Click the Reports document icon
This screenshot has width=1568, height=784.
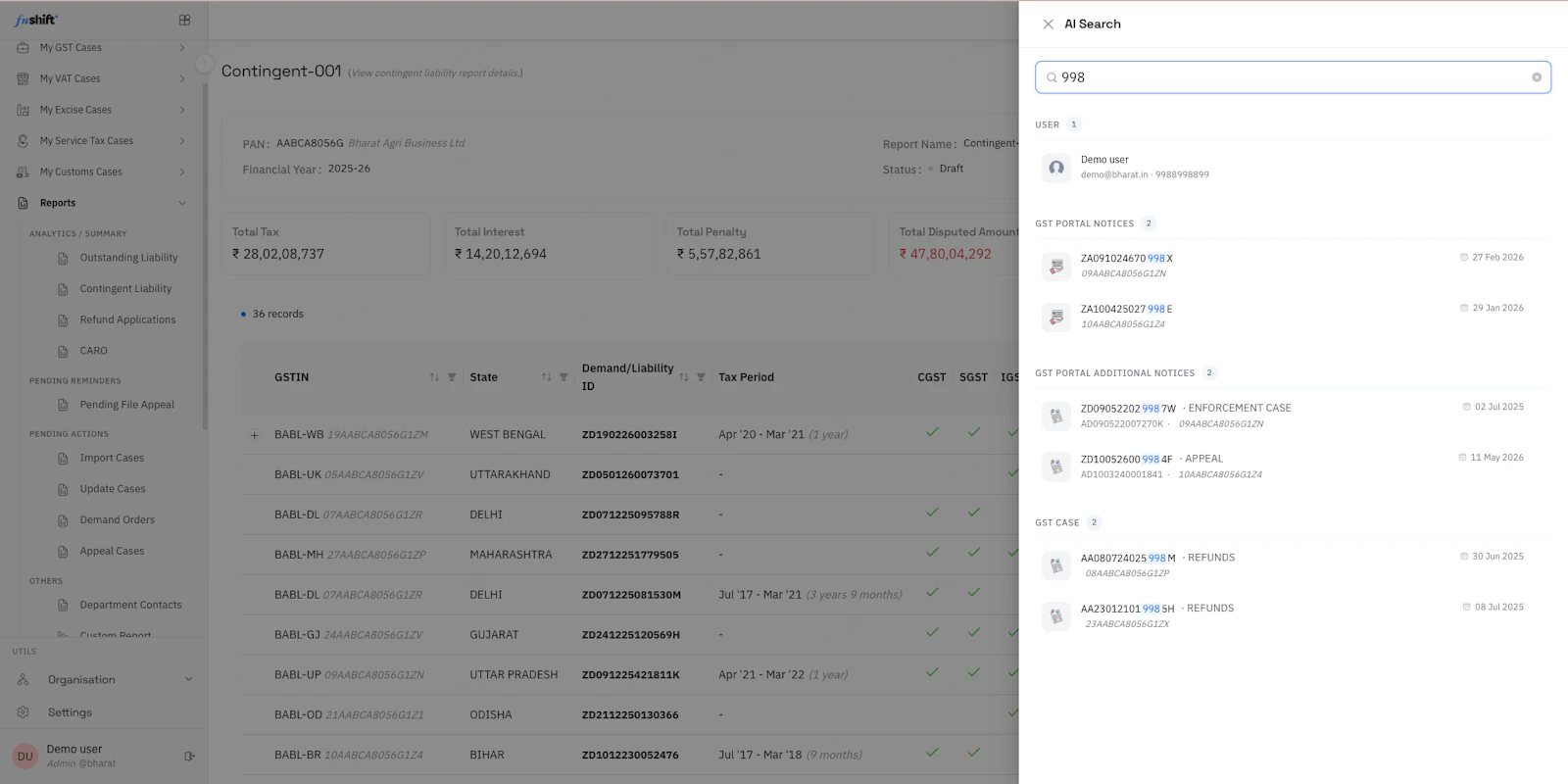pyautogui.click(x=23, y=203)
